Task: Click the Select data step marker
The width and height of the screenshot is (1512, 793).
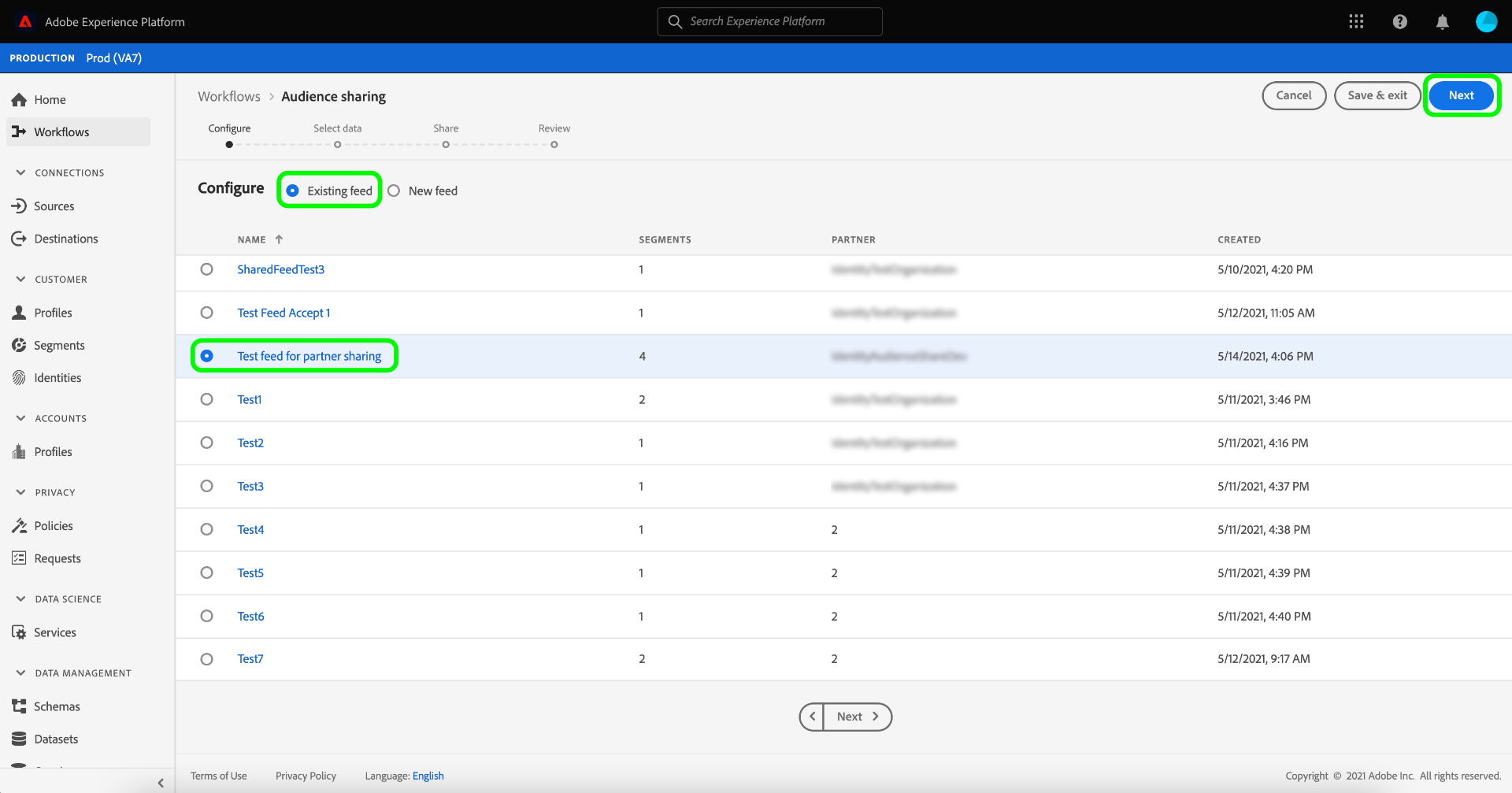Action: [338, 144]
